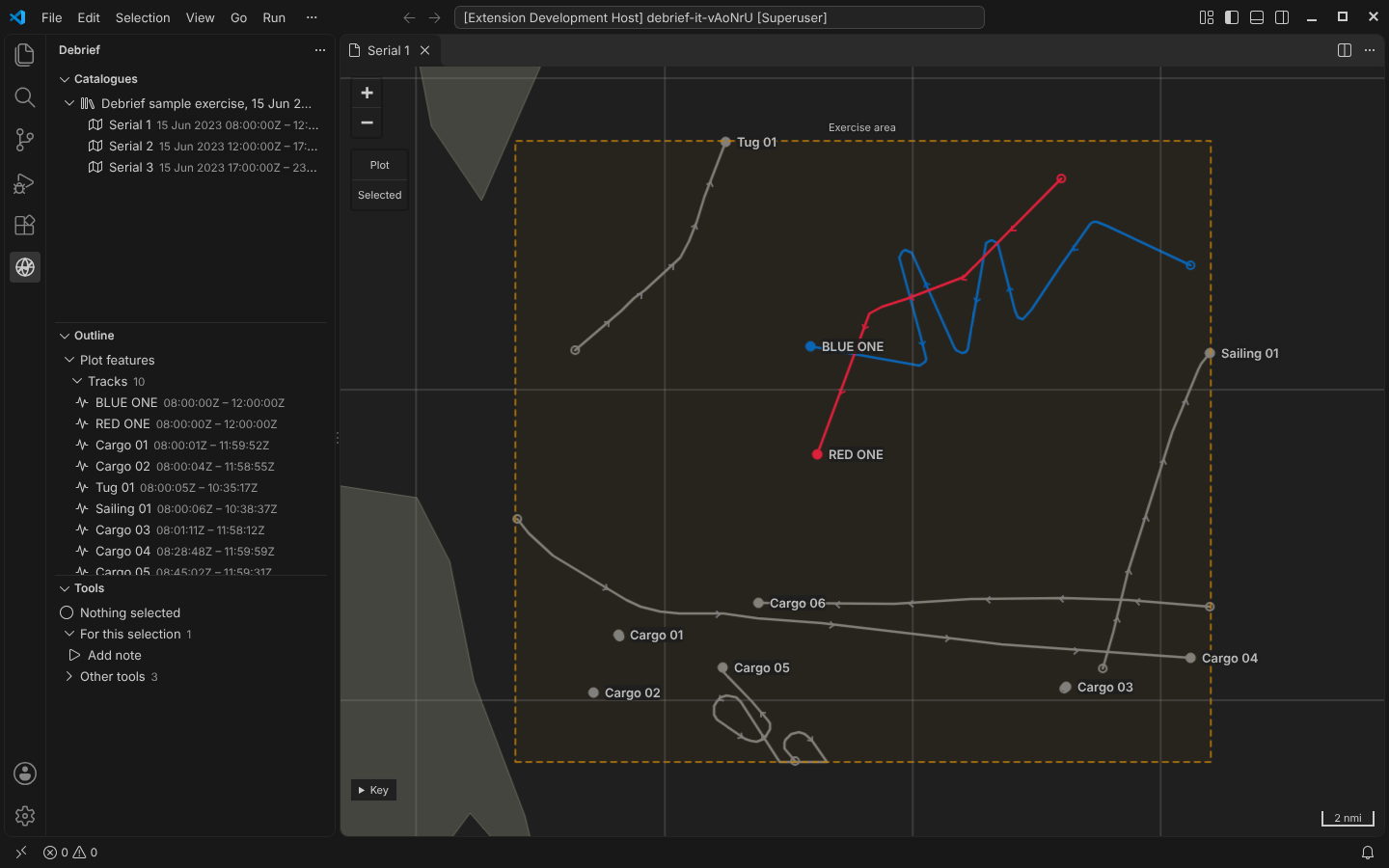1389x868 pixels.
Task: Click the track waveform icon of Cargo 04
Action: [x=82, y=552]
